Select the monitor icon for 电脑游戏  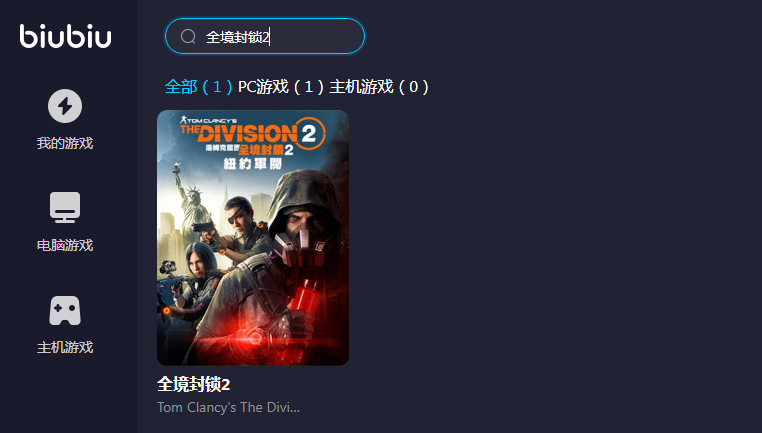tap(65, 208)
